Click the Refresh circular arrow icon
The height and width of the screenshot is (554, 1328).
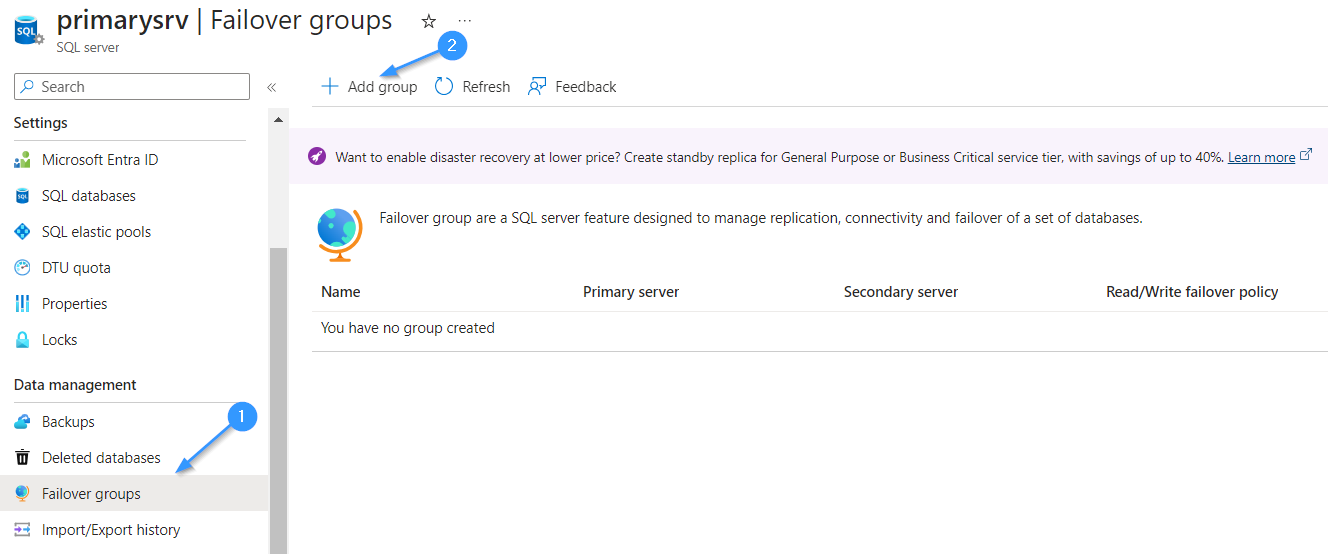pos(444,86)
